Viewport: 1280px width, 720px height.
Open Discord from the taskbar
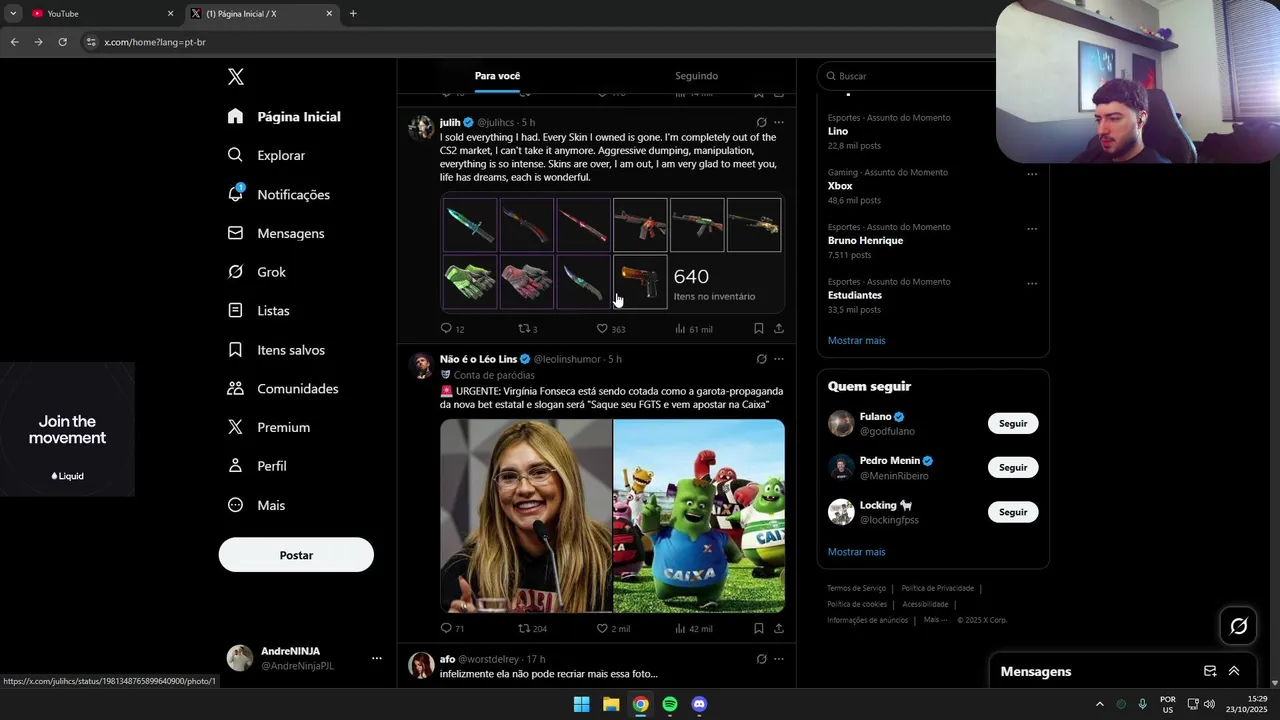click(699, 704)
